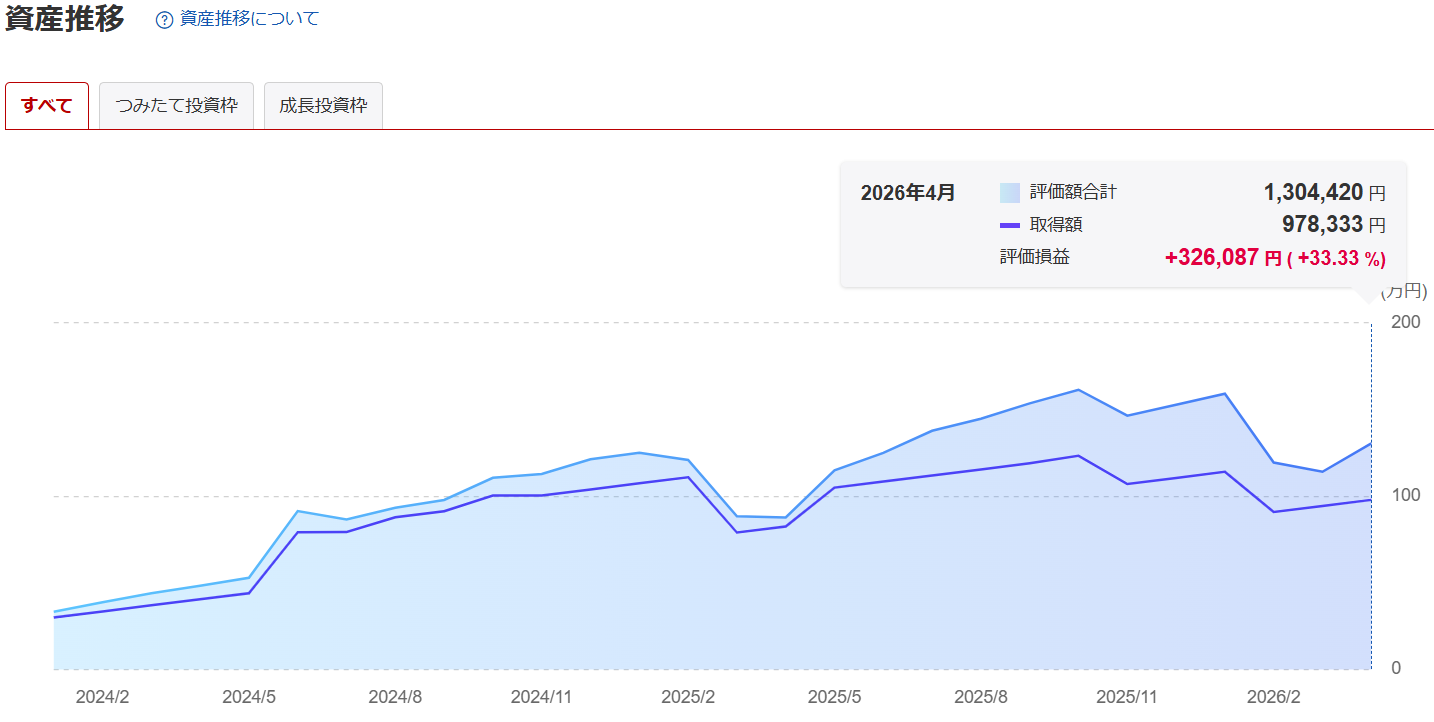
Task: Click the 2025/5 x-axis label
Action: pos(834,697)
